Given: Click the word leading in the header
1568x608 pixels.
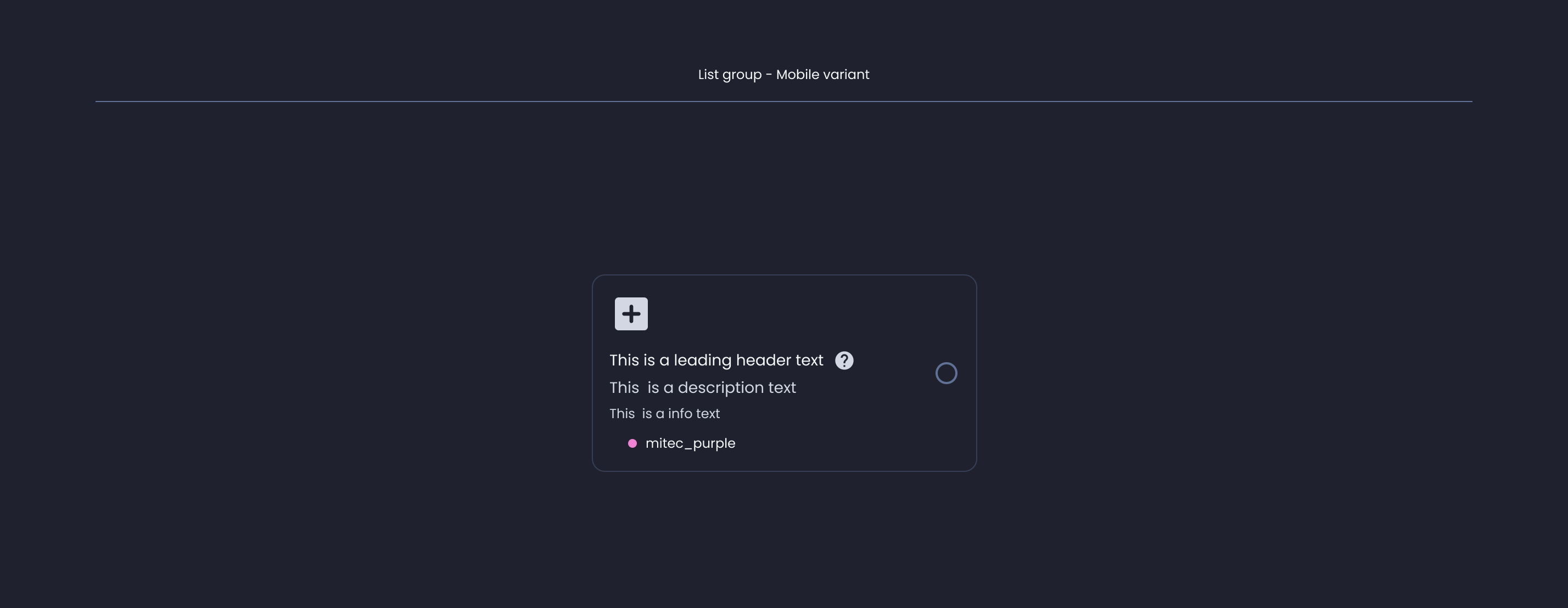Looking at the screenshot, I should [702, 361].
